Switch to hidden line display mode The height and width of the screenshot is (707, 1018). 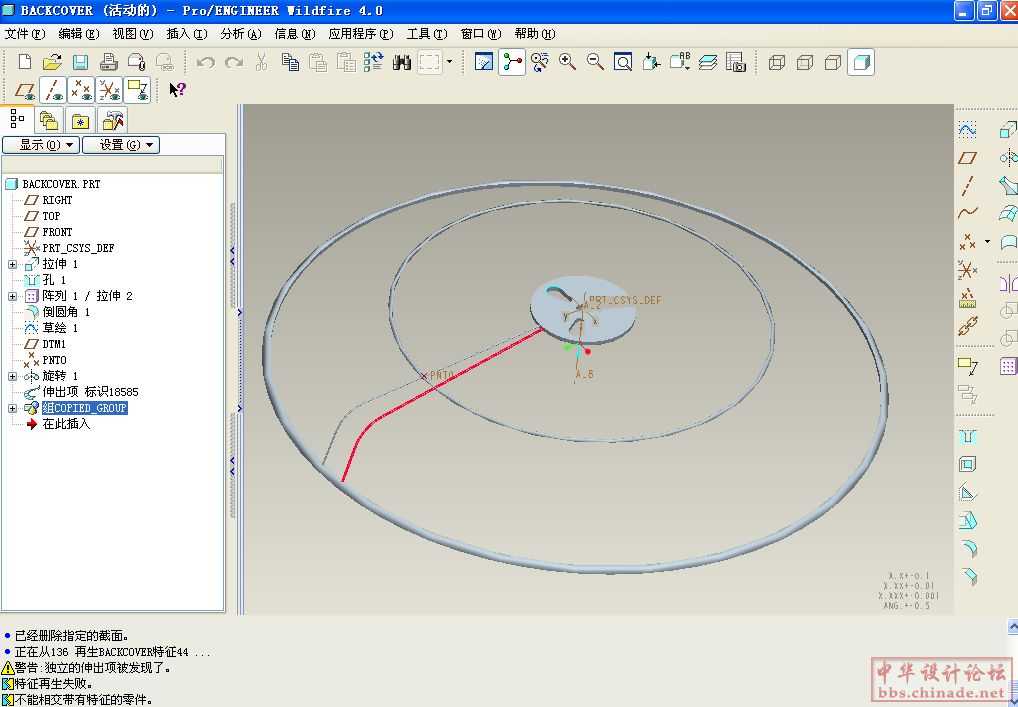[x=804, y=62]
